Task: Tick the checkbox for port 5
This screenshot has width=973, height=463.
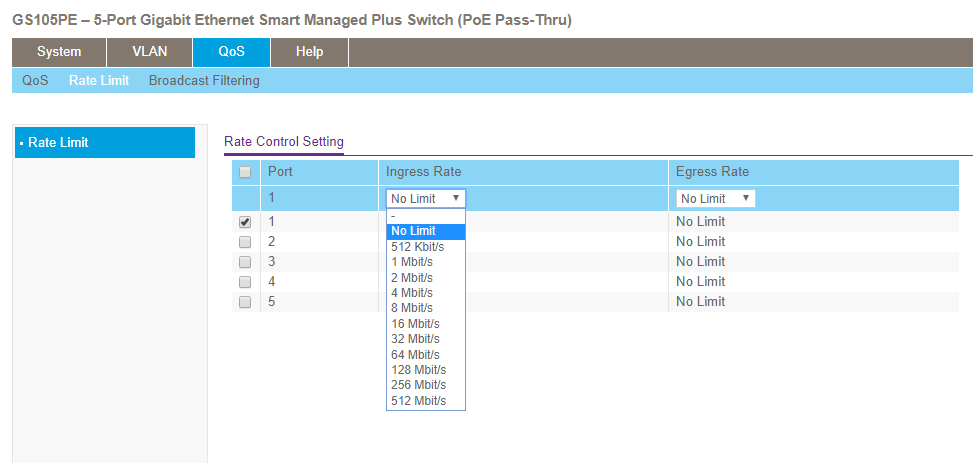Action: coord(245,302)
